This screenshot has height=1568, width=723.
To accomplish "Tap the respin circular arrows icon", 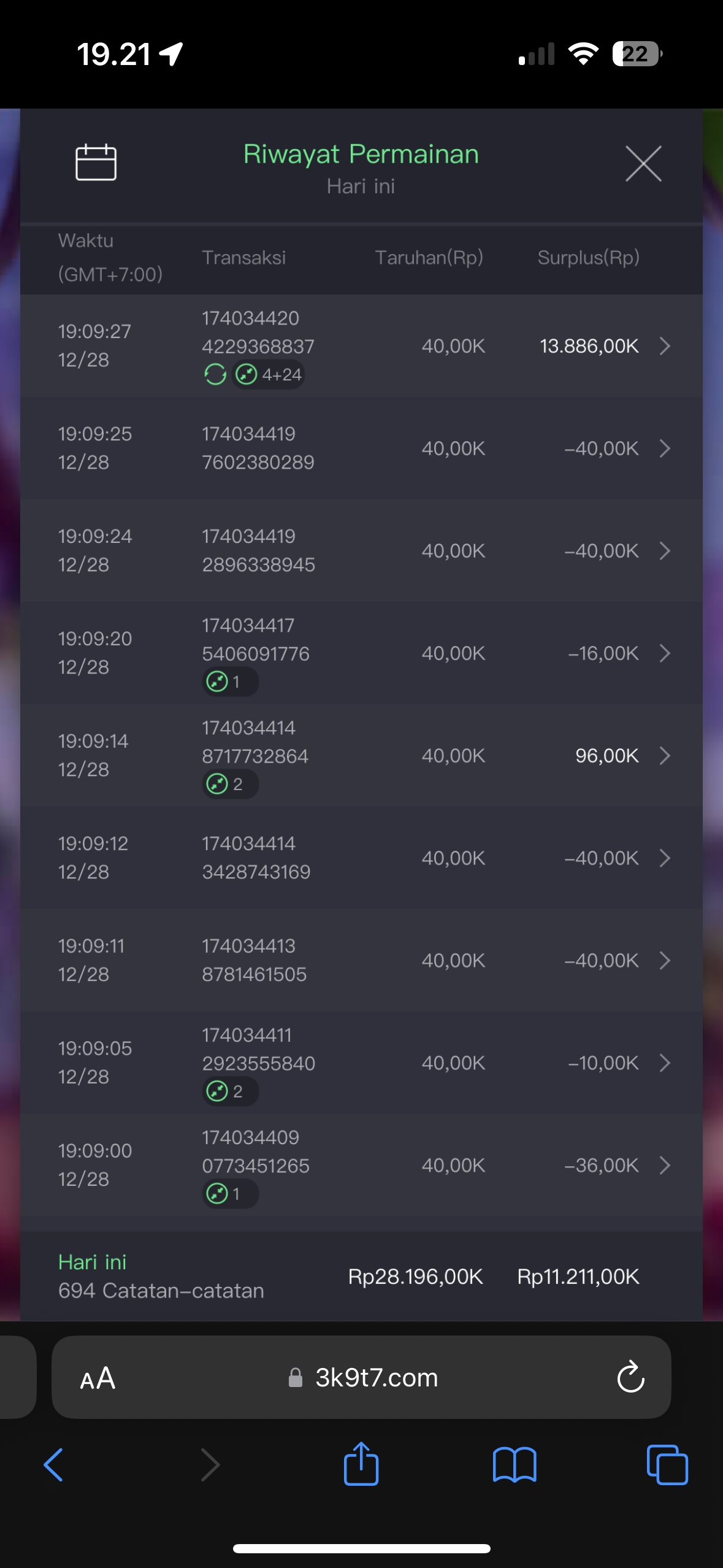I will click(x=215, y=374).
